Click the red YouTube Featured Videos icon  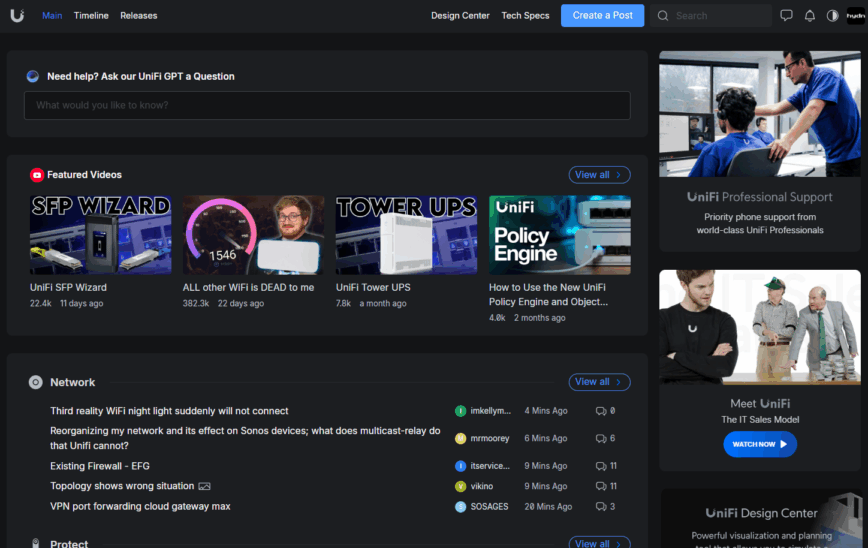point(37,175)
